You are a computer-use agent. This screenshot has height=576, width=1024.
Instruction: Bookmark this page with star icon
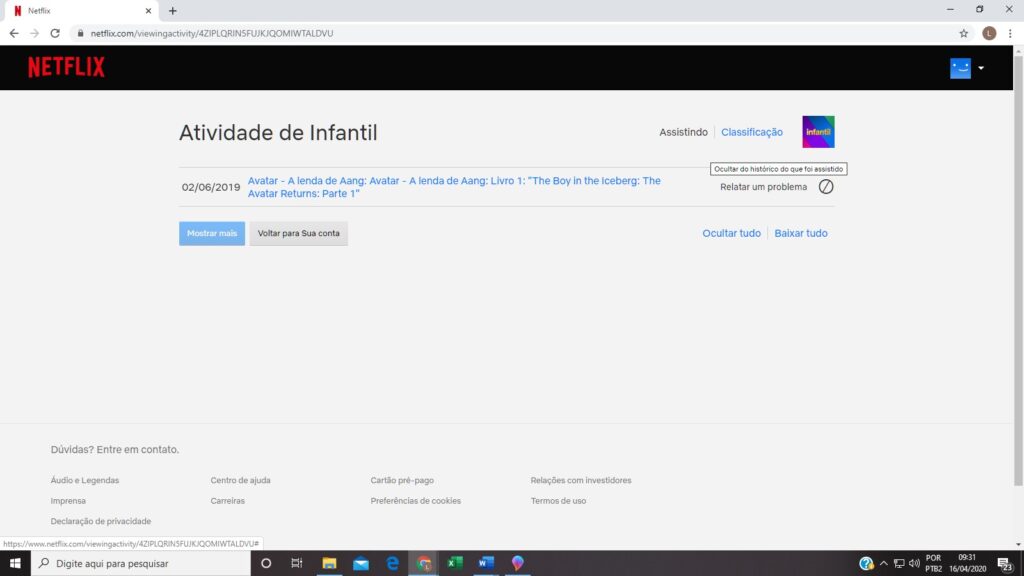tap(963, 33)
